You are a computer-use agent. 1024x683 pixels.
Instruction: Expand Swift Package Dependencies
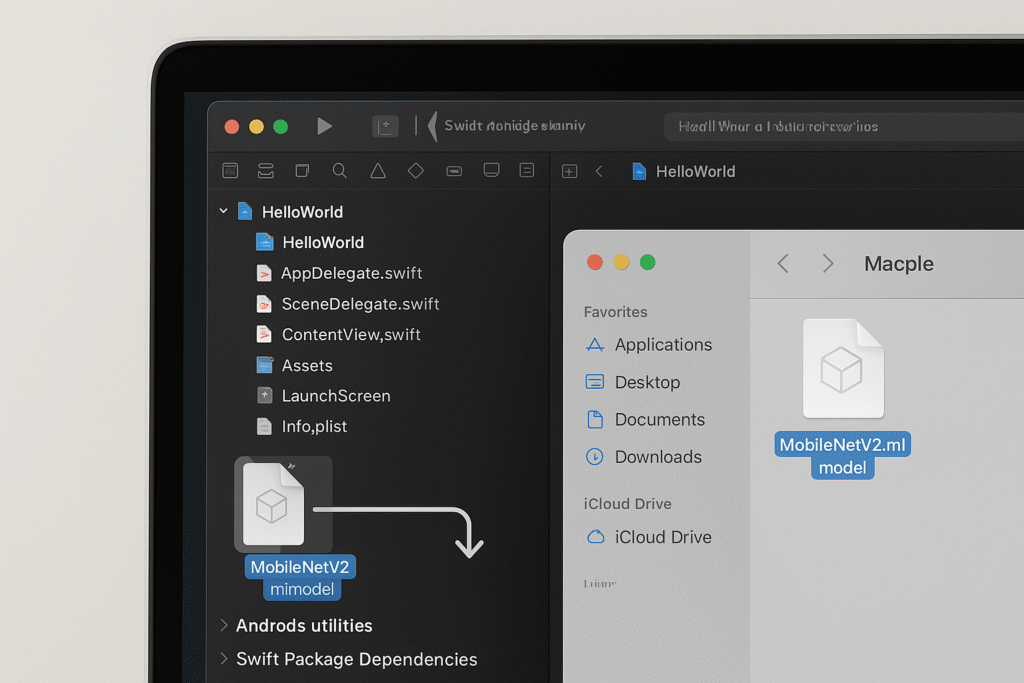(222, 659)
